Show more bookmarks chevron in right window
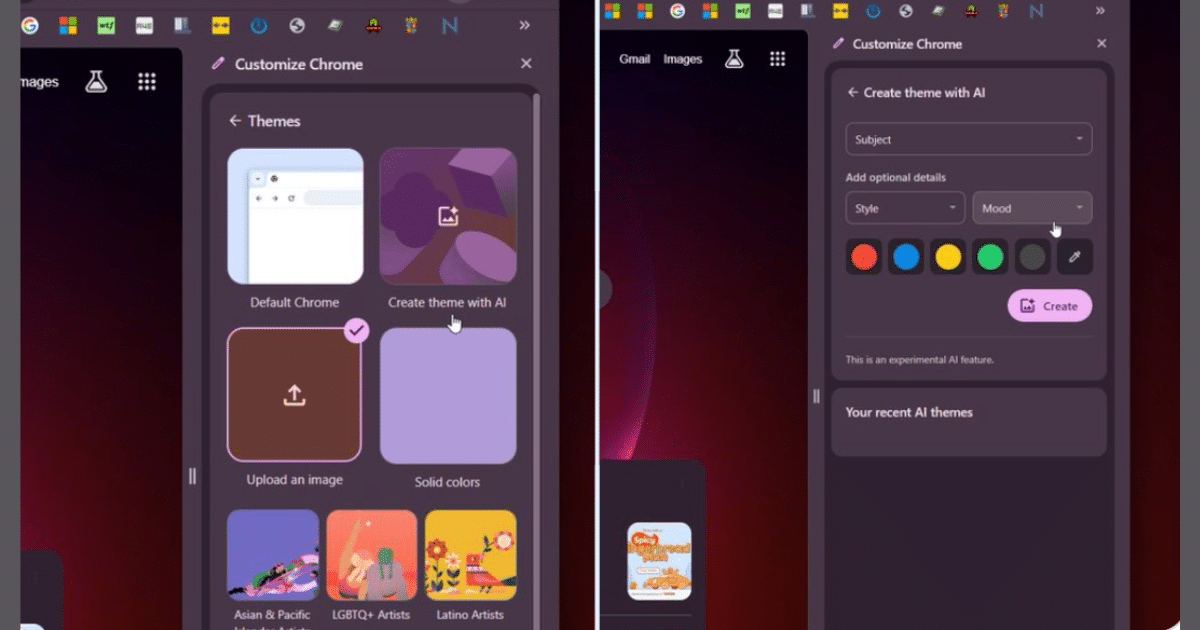Image resolution: width=1200 pixels, height=630 pixels. coord(1100,11)
